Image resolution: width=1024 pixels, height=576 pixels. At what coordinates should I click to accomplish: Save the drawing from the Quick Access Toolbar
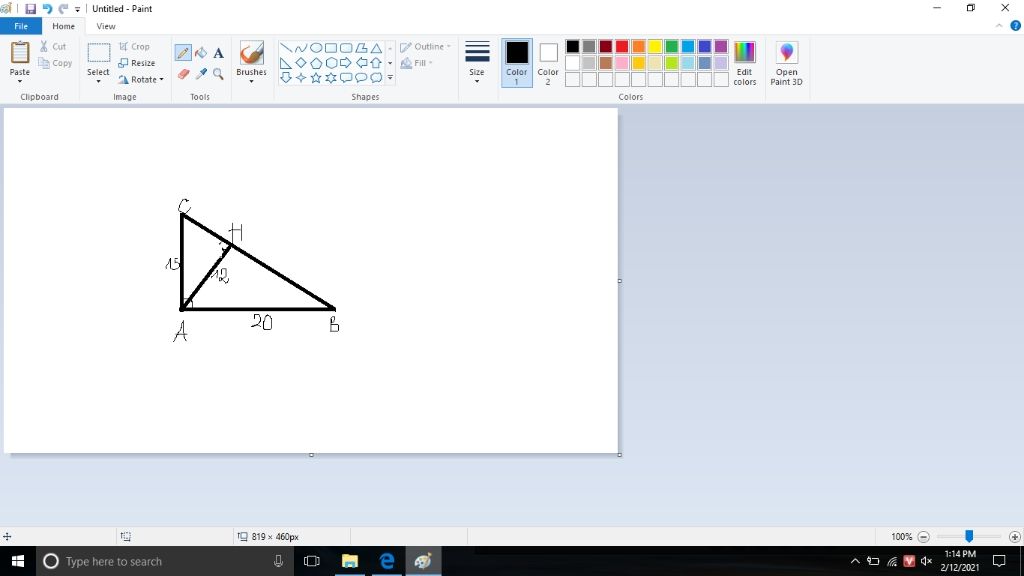coord(30,8)
